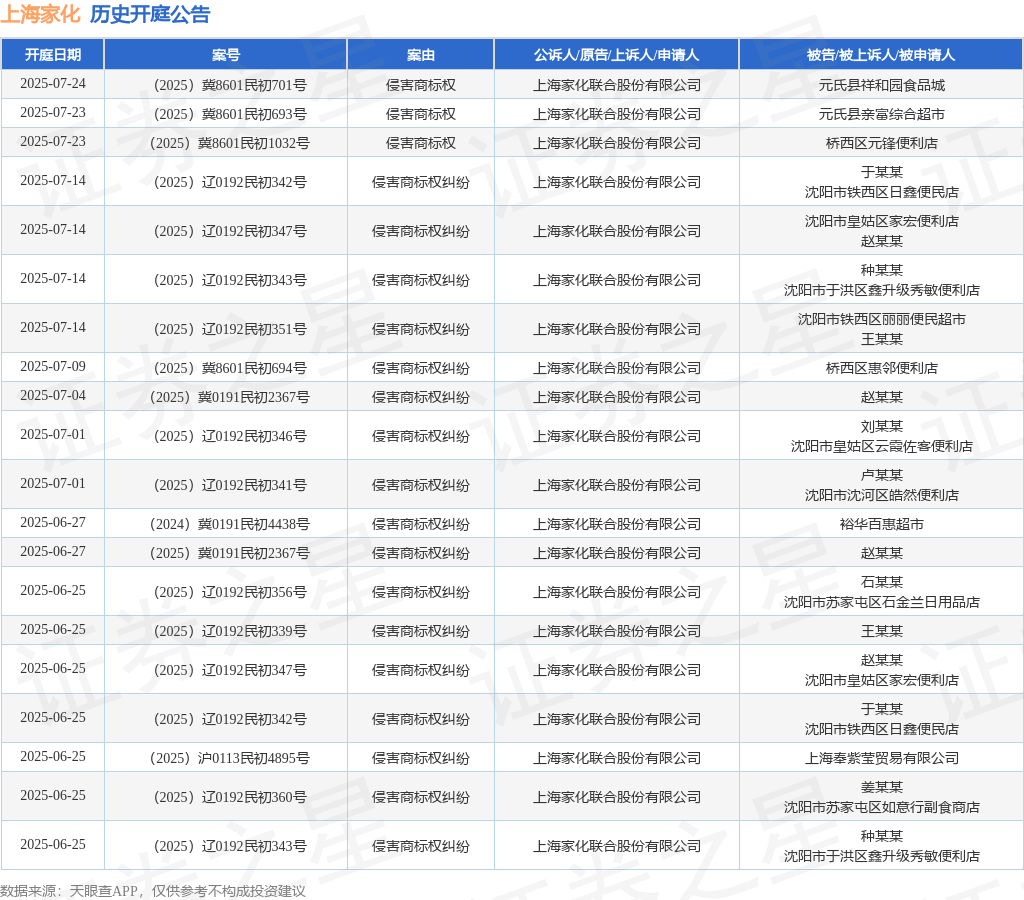Click defendant 裕华百惠超市

(882, 524)
